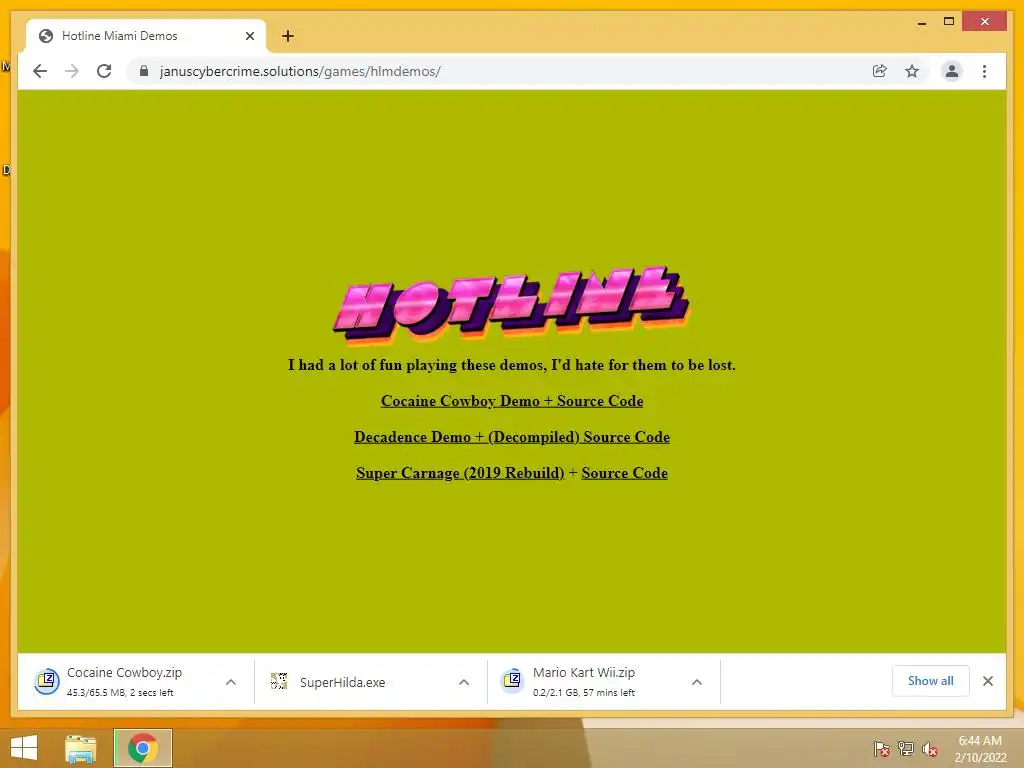Open the Chrome profile avatar
The image size is (1024, 768).
(952, 71)
